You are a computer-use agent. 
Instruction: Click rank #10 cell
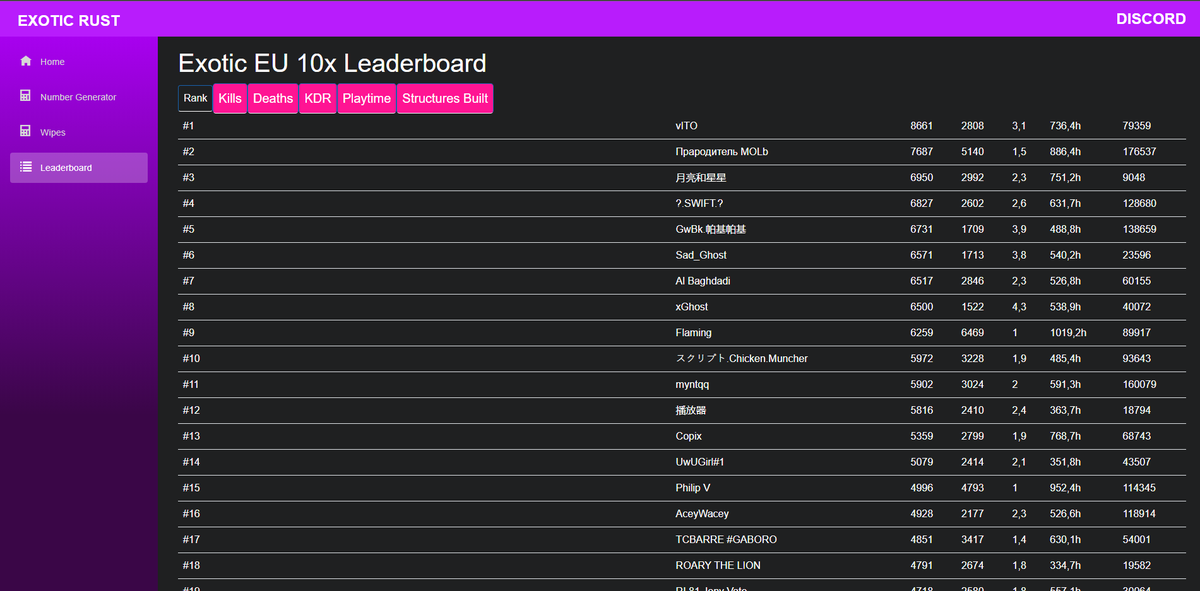point(191,359)
